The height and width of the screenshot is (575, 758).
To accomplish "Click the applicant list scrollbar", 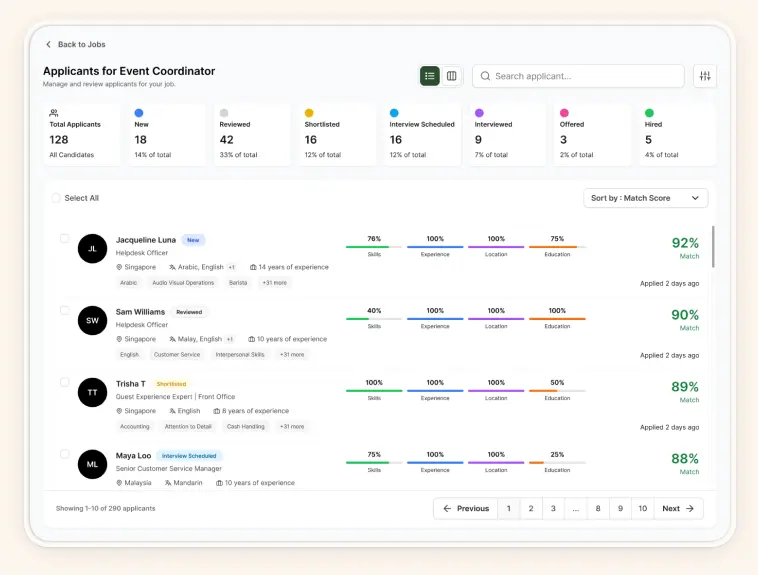I will click(713, 247).
